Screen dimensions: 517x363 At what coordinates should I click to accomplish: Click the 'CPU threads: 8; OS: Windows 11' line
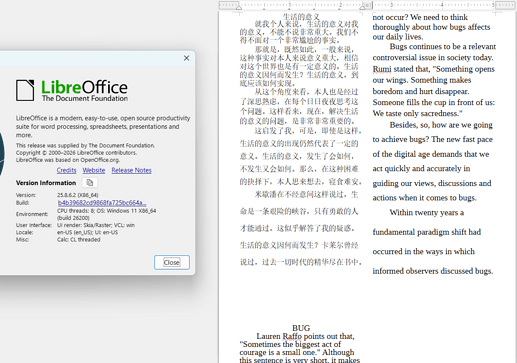click(x=106, y=211)
